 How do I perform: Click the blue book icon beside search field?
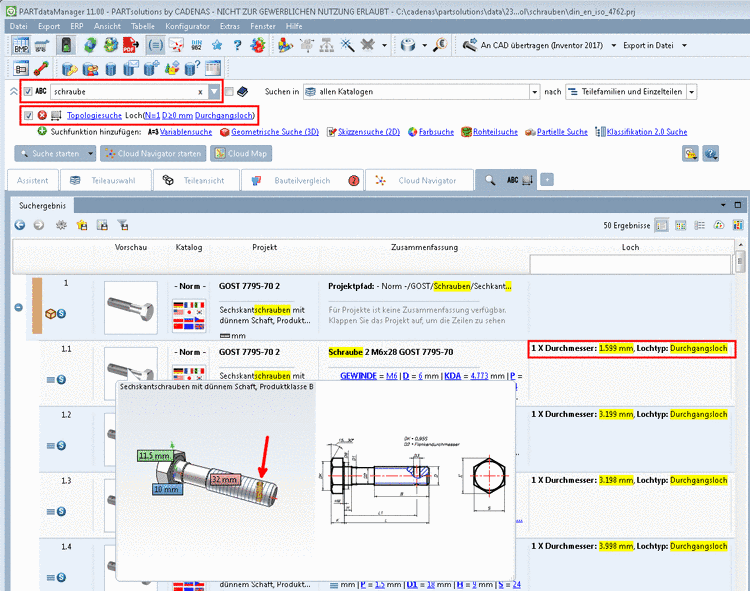[243, 91]
